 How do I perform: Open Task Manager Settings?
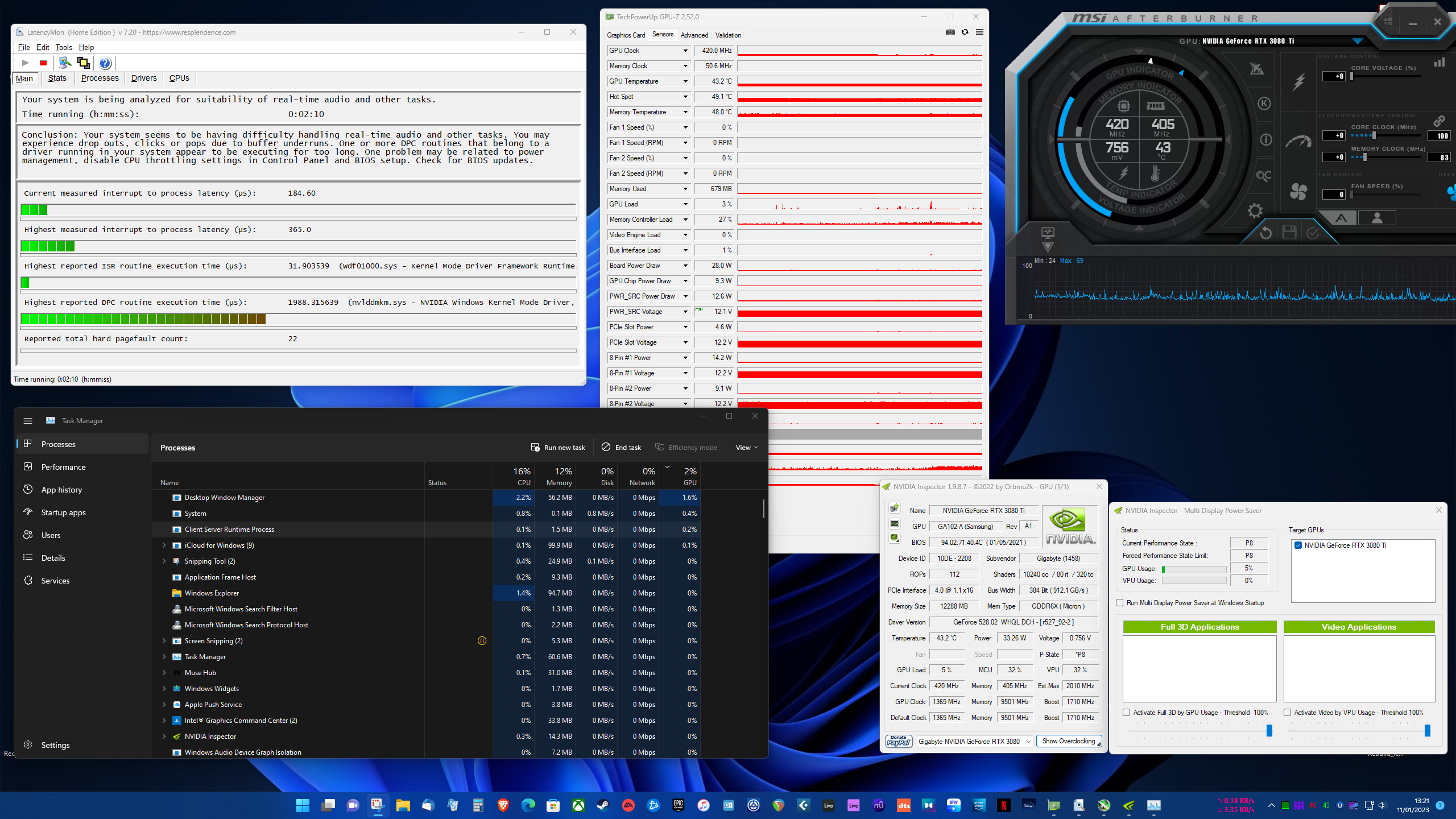click(82, 745)
